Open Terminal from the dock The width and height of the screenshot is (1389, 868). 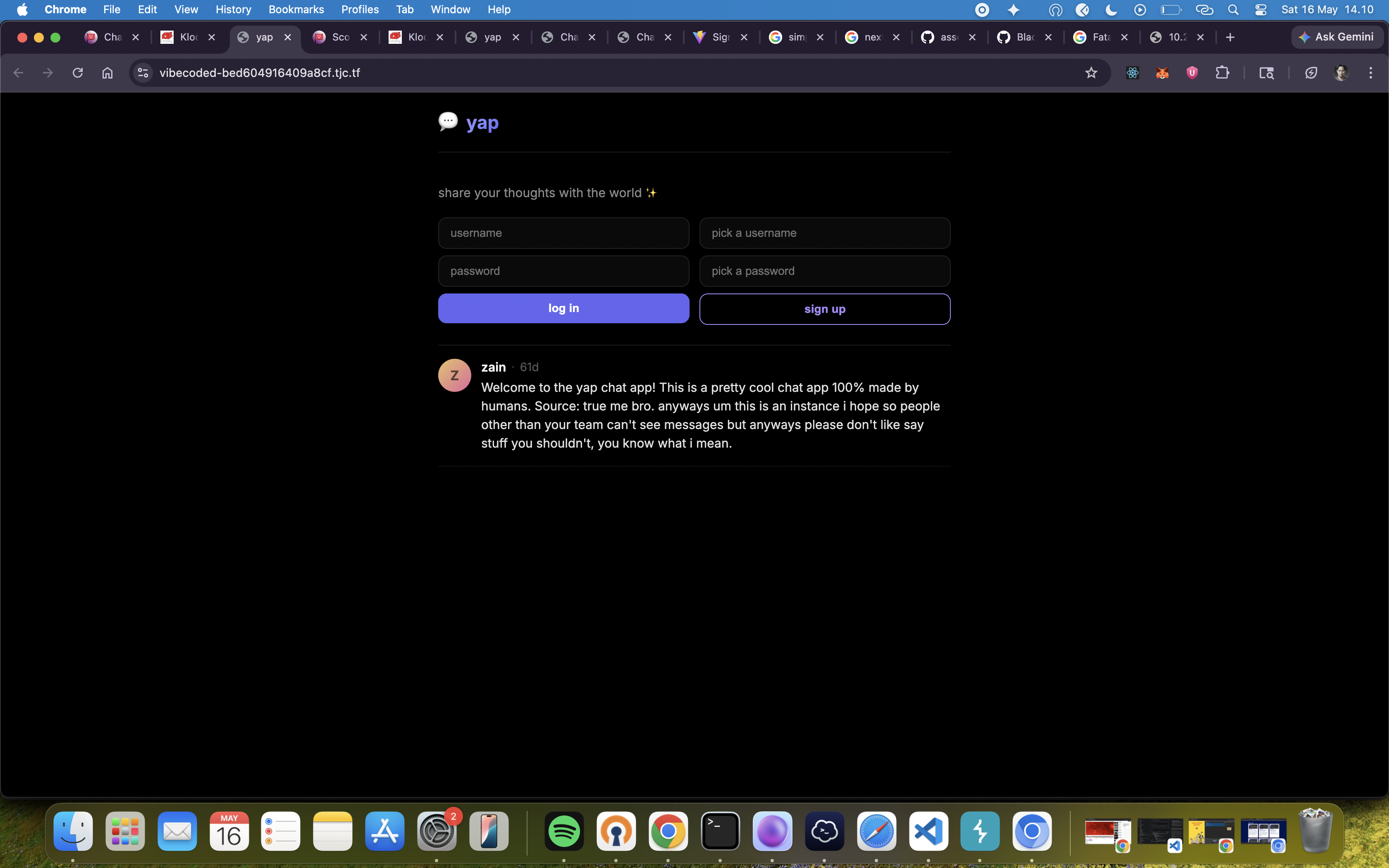pos(720,831)
